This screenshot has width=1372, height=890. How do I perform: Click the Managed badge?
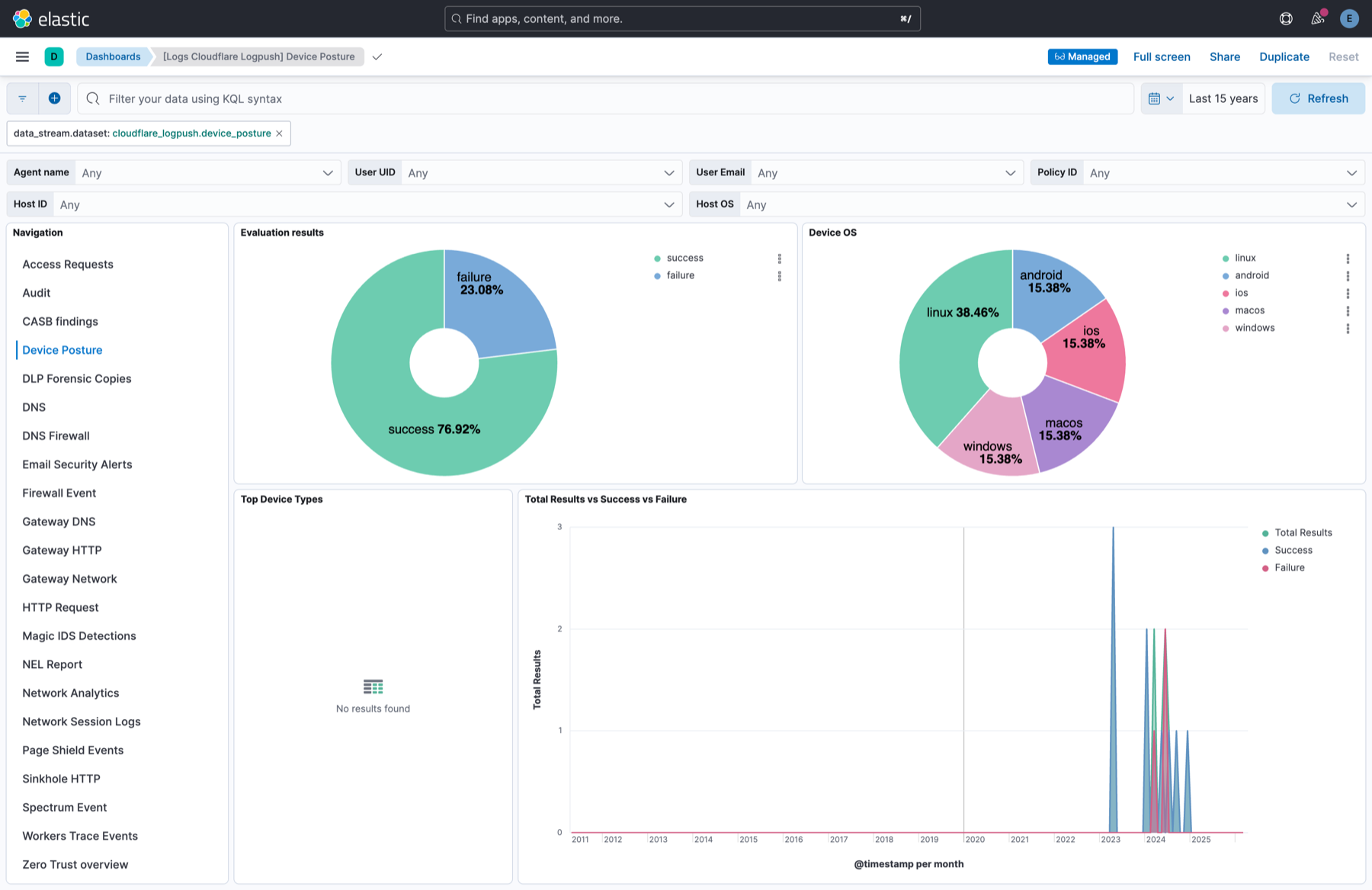tap(1082, 56)
